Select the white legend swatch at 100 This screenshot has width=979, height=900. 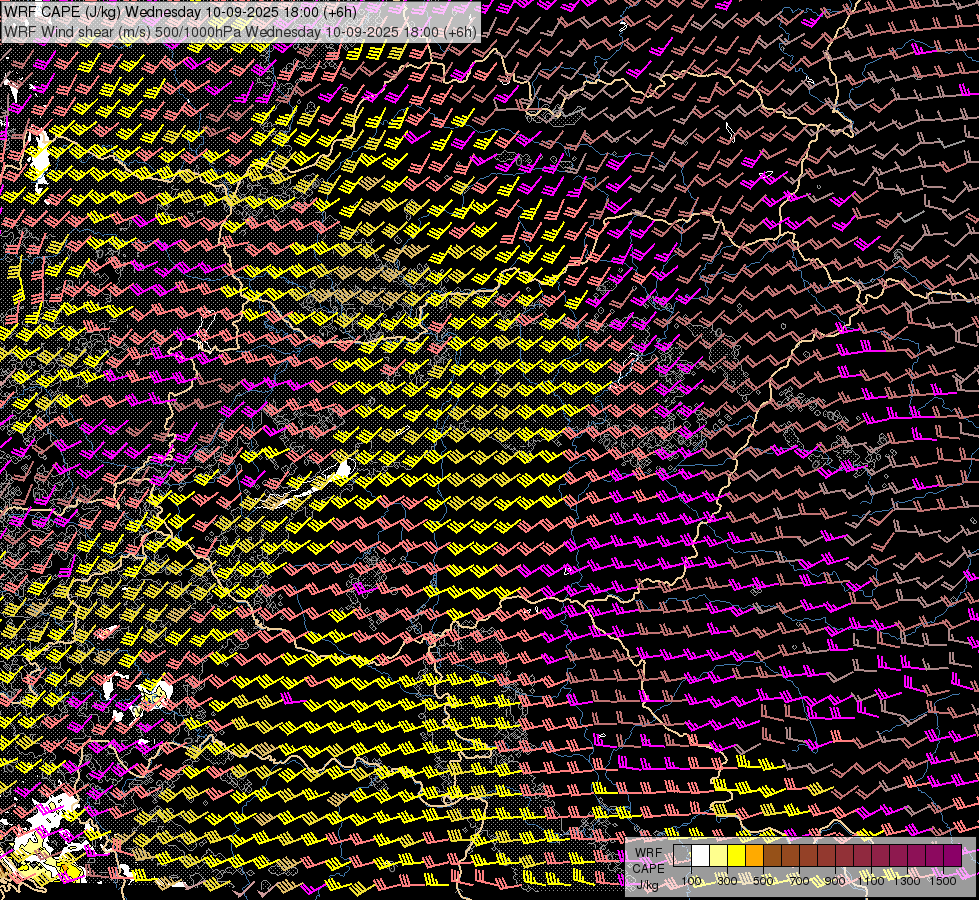[701, 855]
